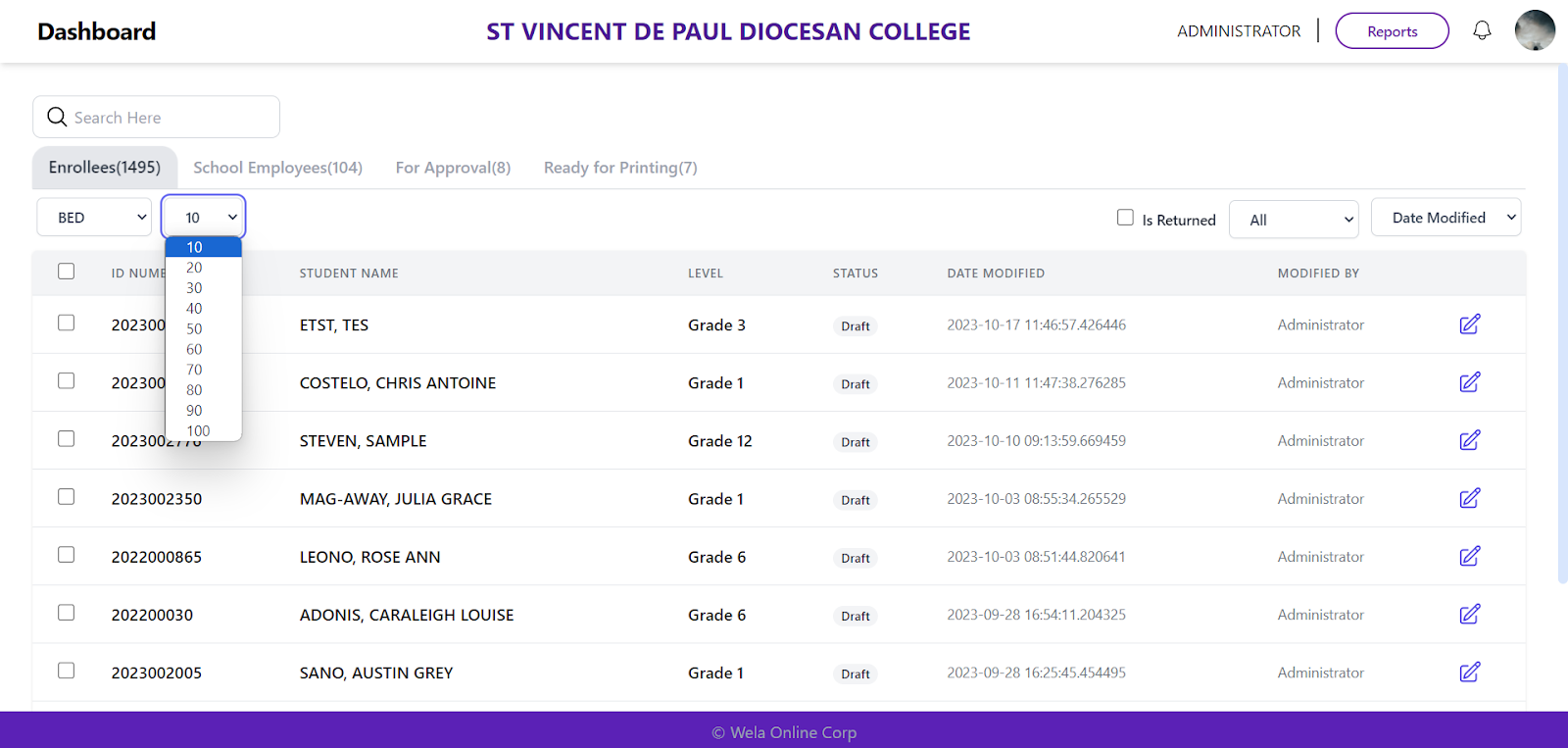The image size is (1568, 748).
Task: Edit ADONIS, CARALEIGH LOUISE record
Action: click(1469, 614)
